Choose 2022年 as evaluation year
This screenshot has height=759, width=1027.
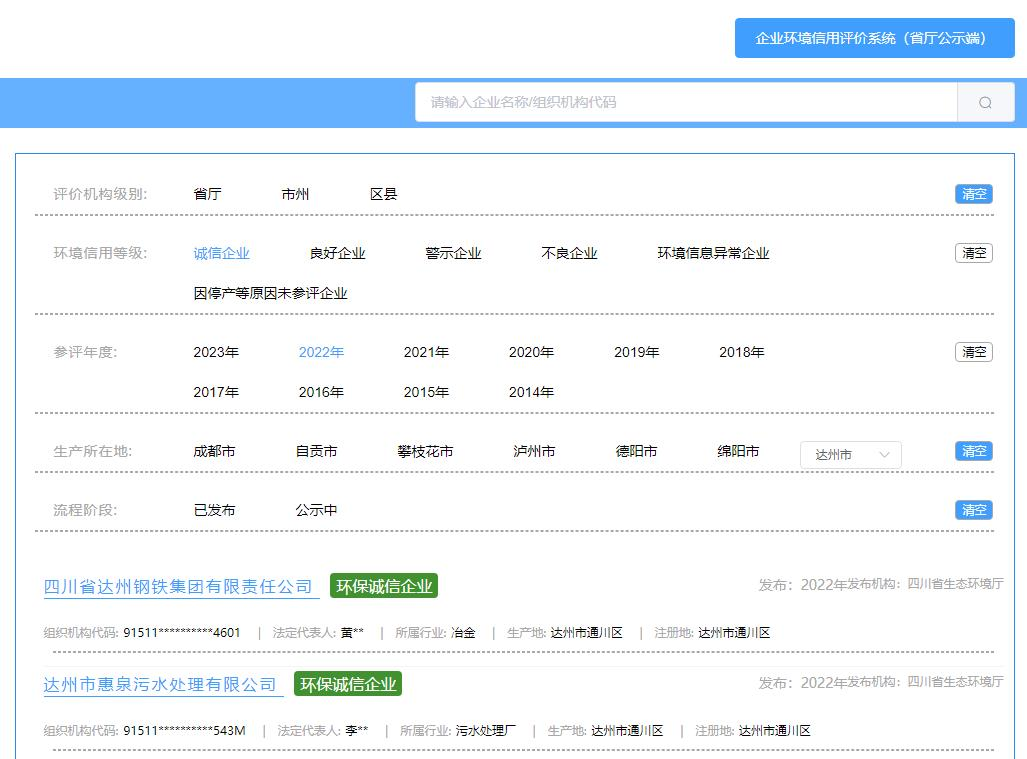point(321,352)
